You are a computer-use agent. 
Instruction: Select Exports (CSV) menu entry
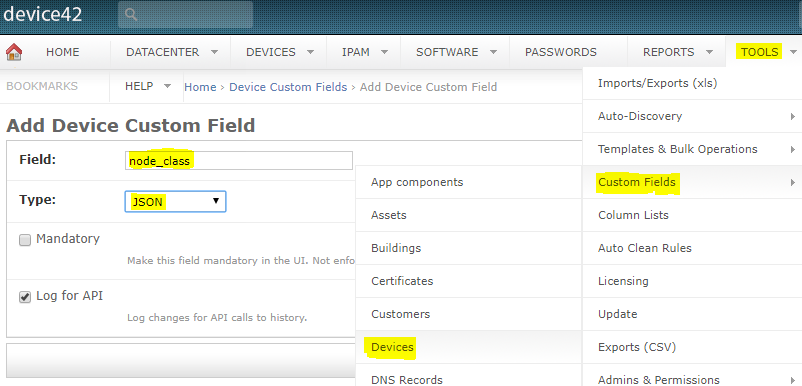[x=692, y=347]
